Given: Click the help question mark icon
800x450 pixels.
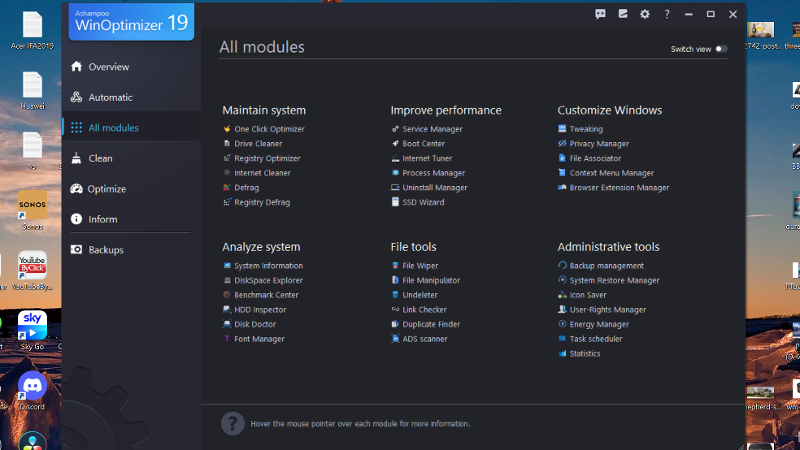Looking at the screenshot, I should click(667, 14).
